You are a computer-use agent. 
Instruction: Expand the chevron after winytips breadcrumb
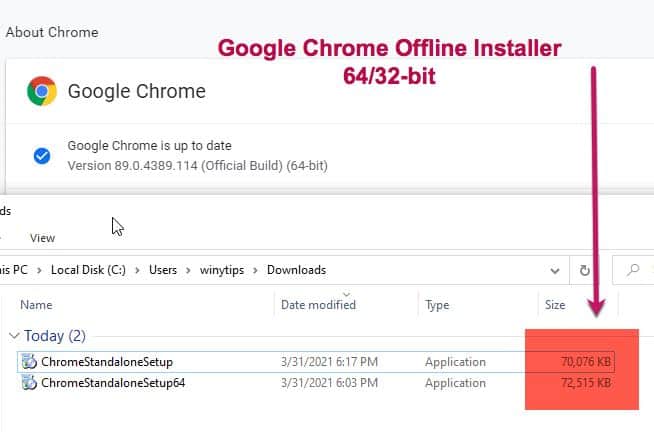pyautogui.click(x=255, y=270)
